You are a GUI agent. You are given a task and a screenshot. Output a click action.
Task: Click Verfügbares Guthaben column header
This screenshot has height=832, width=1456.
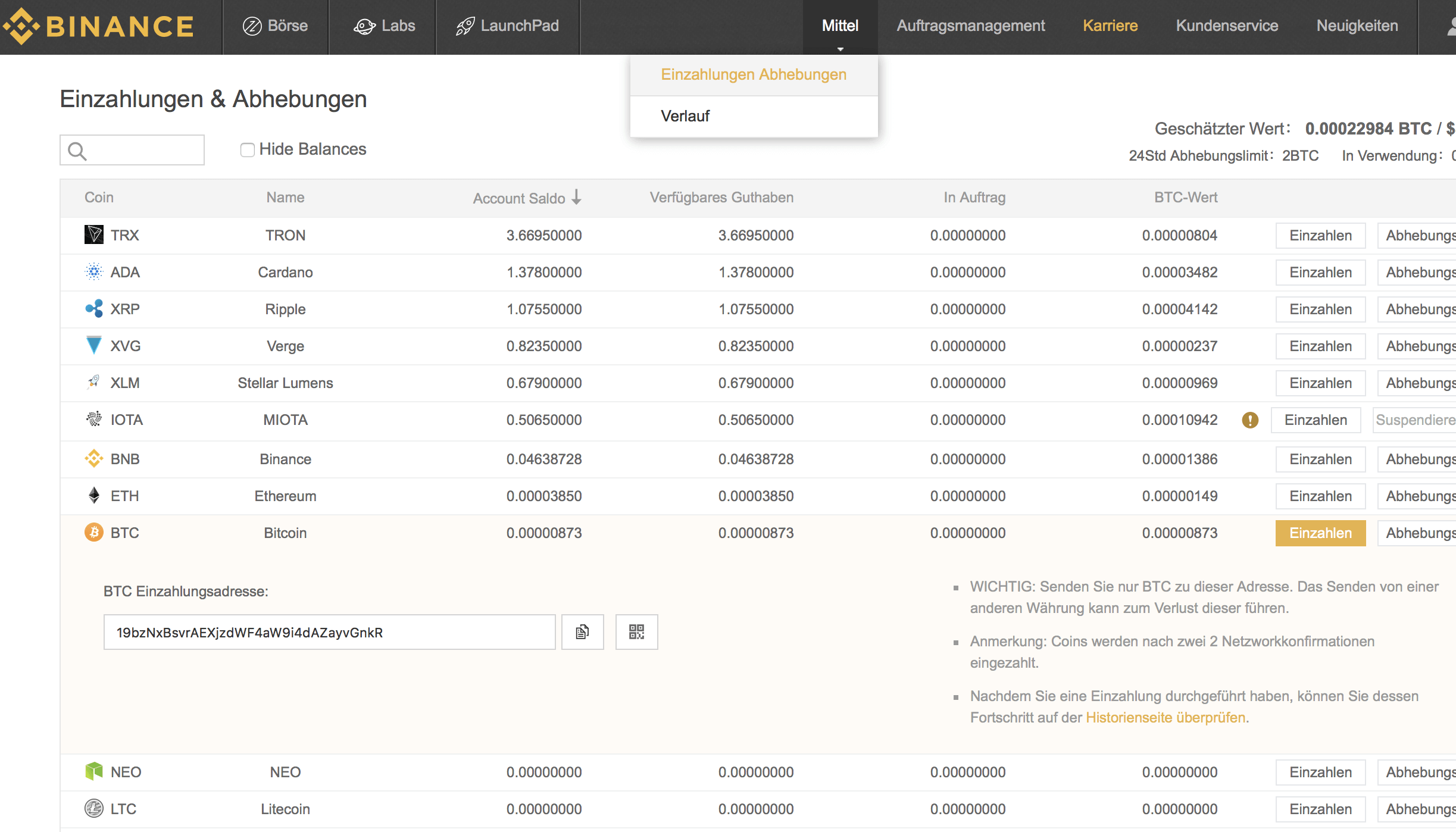tap(721, 198)
